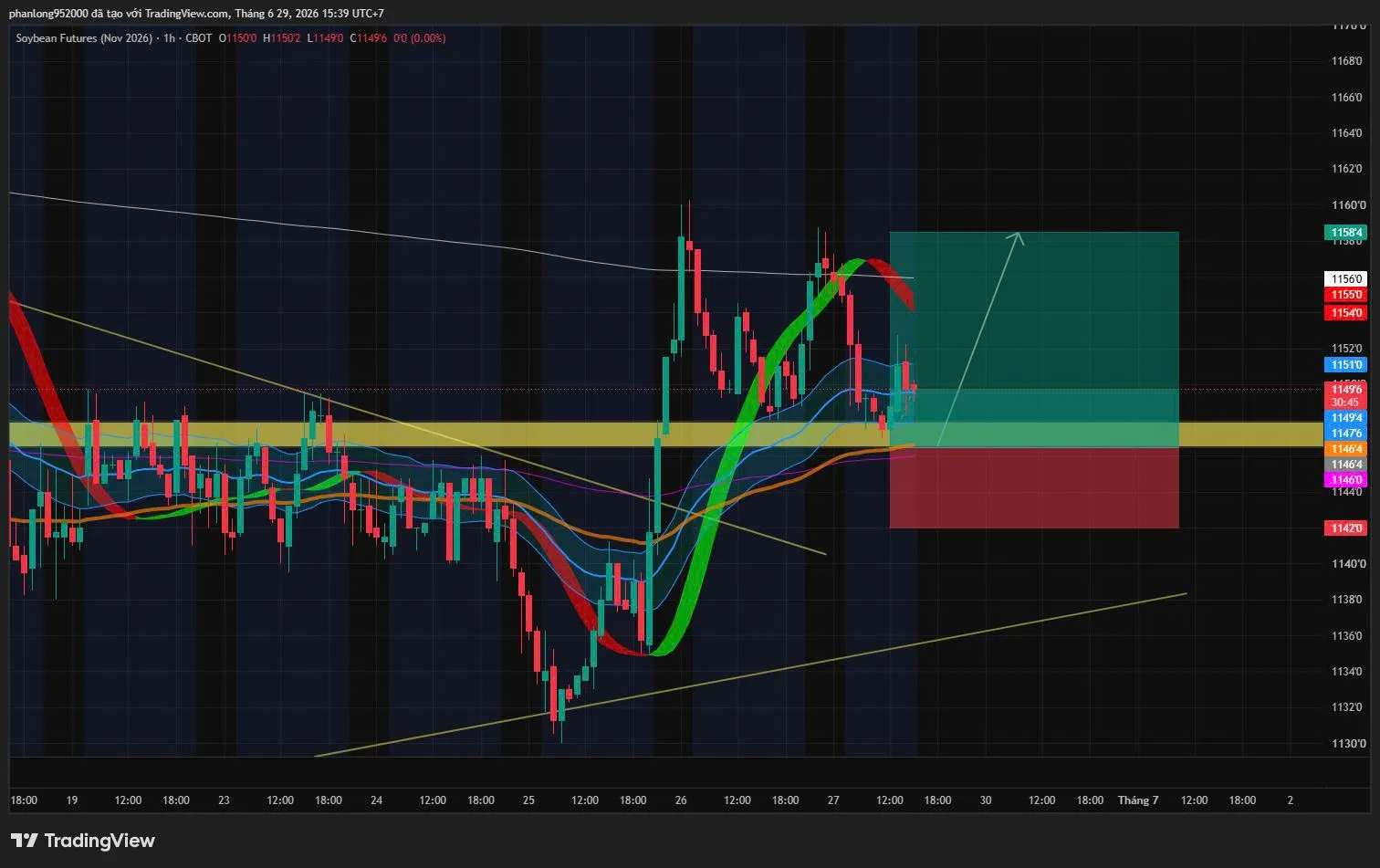Image resolution: width=1380 pixels, height=868 pixels.
Task: Click the blue 1149'4 price label
Action: 1345,418
